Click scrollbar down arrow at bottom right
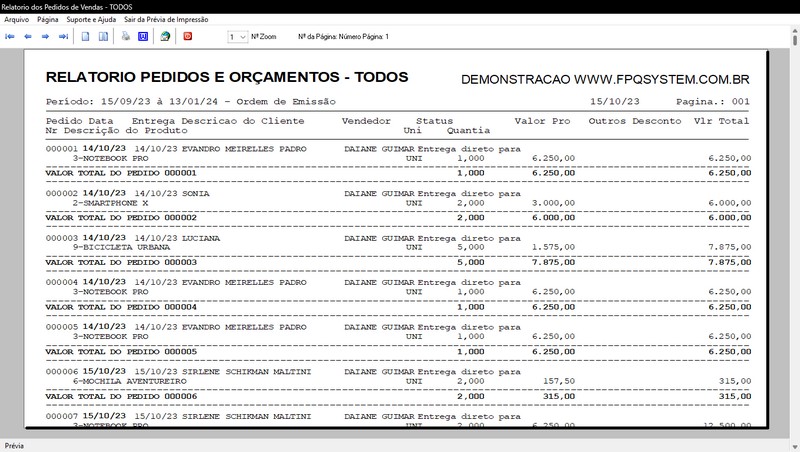Screen dimensions: 800x452 click(795, 447)
